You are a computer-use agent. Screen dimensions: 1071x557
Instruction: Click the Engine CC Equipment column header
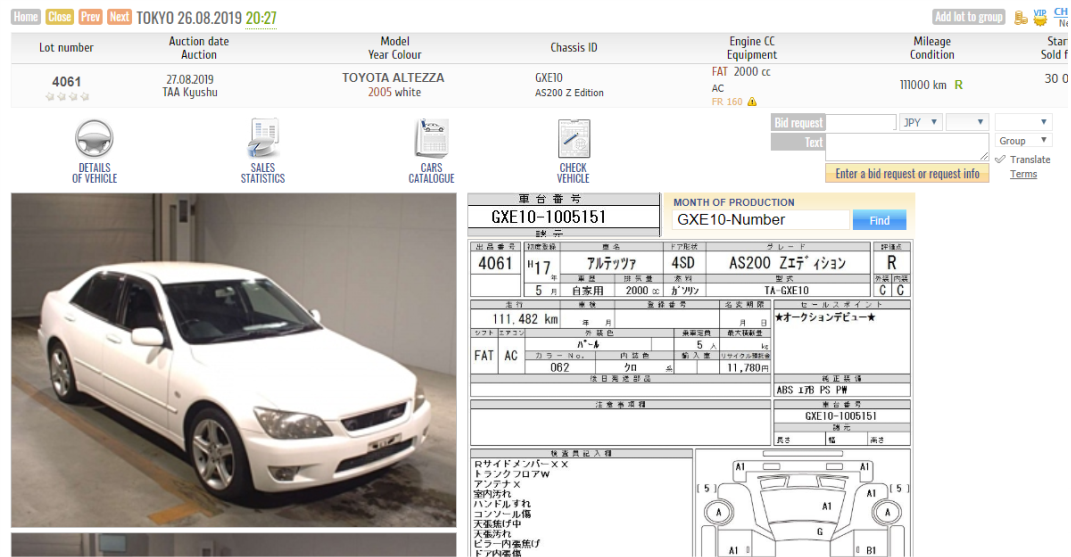point(751,48)
